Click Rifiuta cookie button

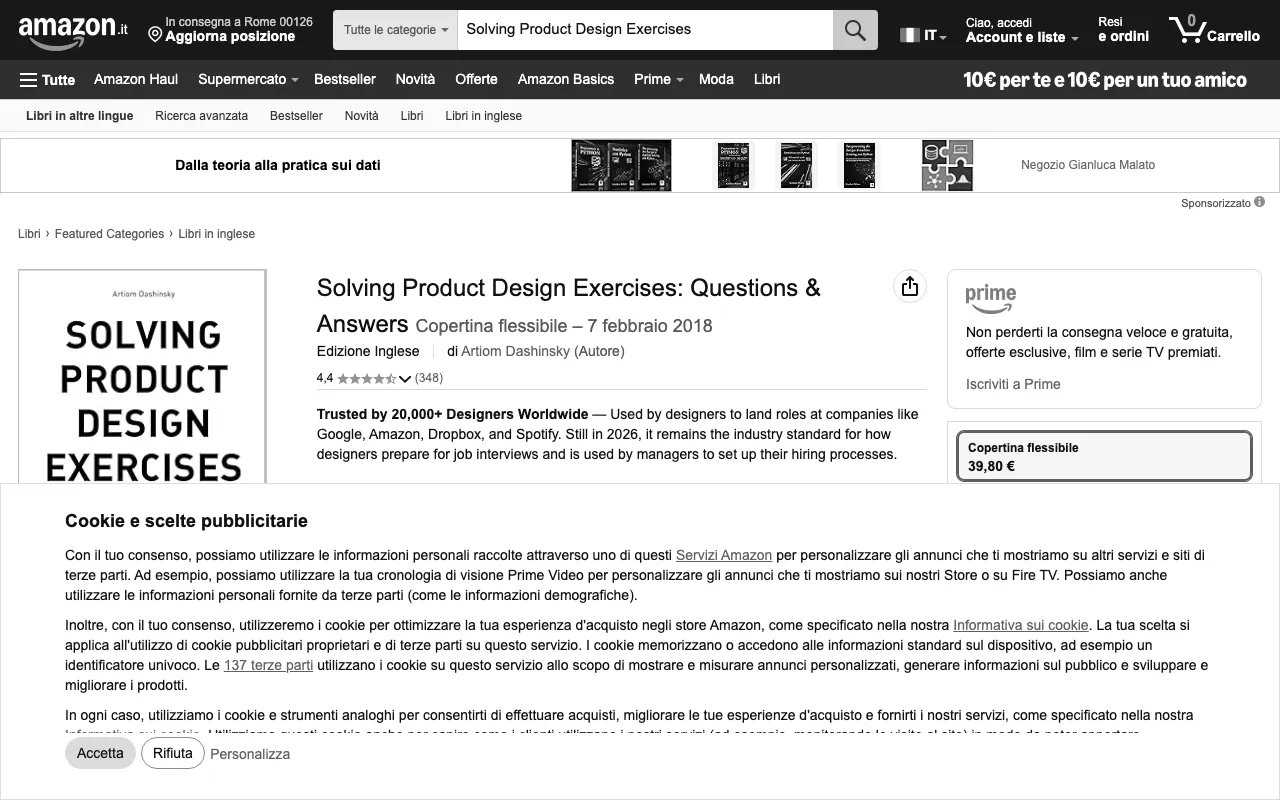pos(173,753)
